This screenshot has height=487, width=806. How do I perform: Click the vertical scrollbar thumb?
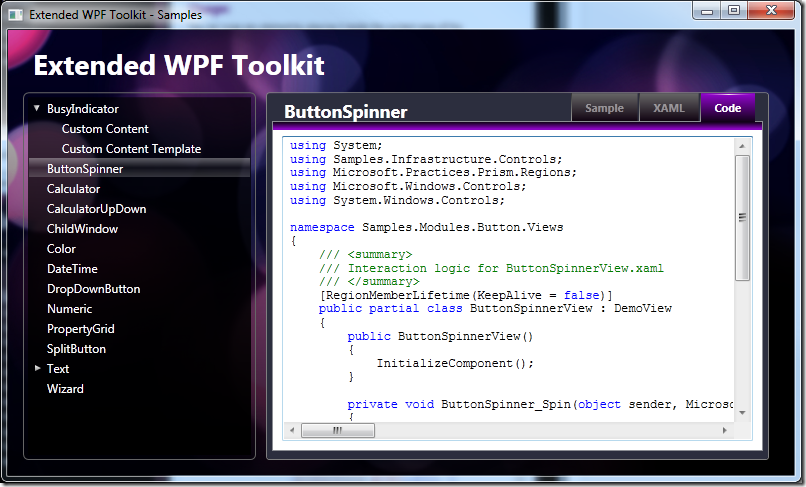point(742,218)
